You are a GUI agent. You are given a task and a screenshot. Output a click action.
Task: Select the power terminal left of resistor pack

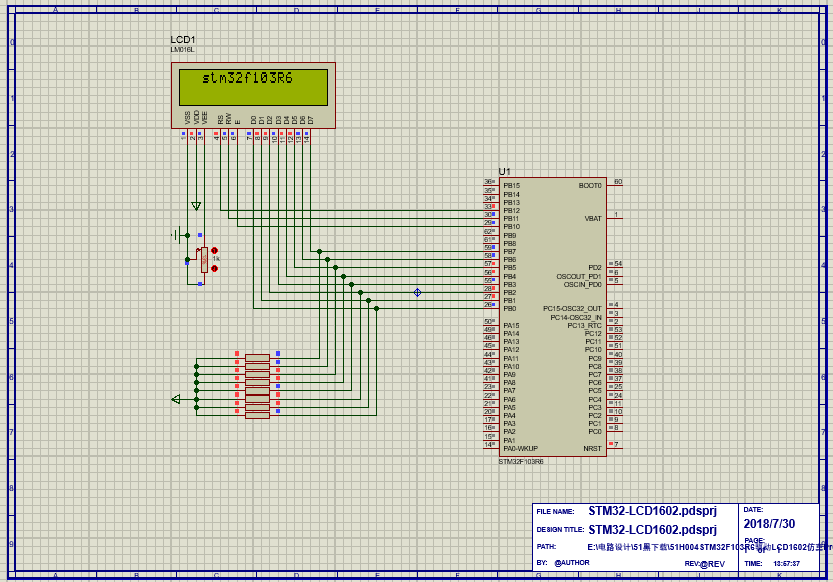176,399
